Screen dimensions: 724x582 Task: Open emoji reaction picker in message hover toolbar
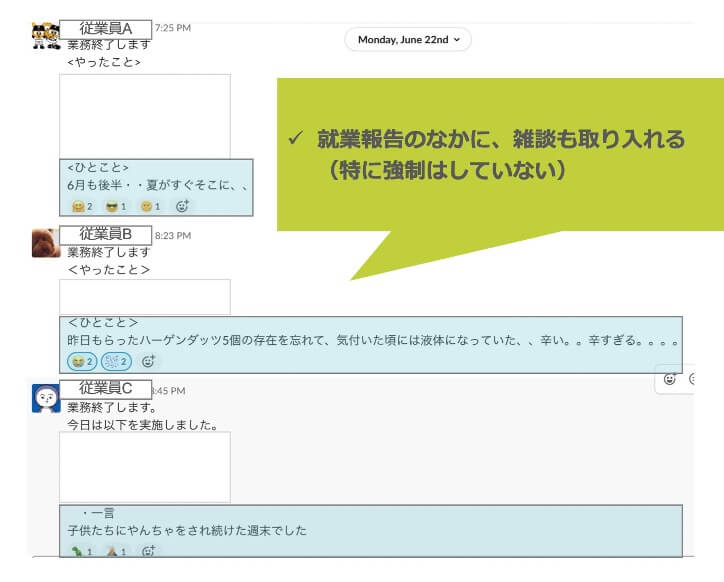[x=670, y=379]
